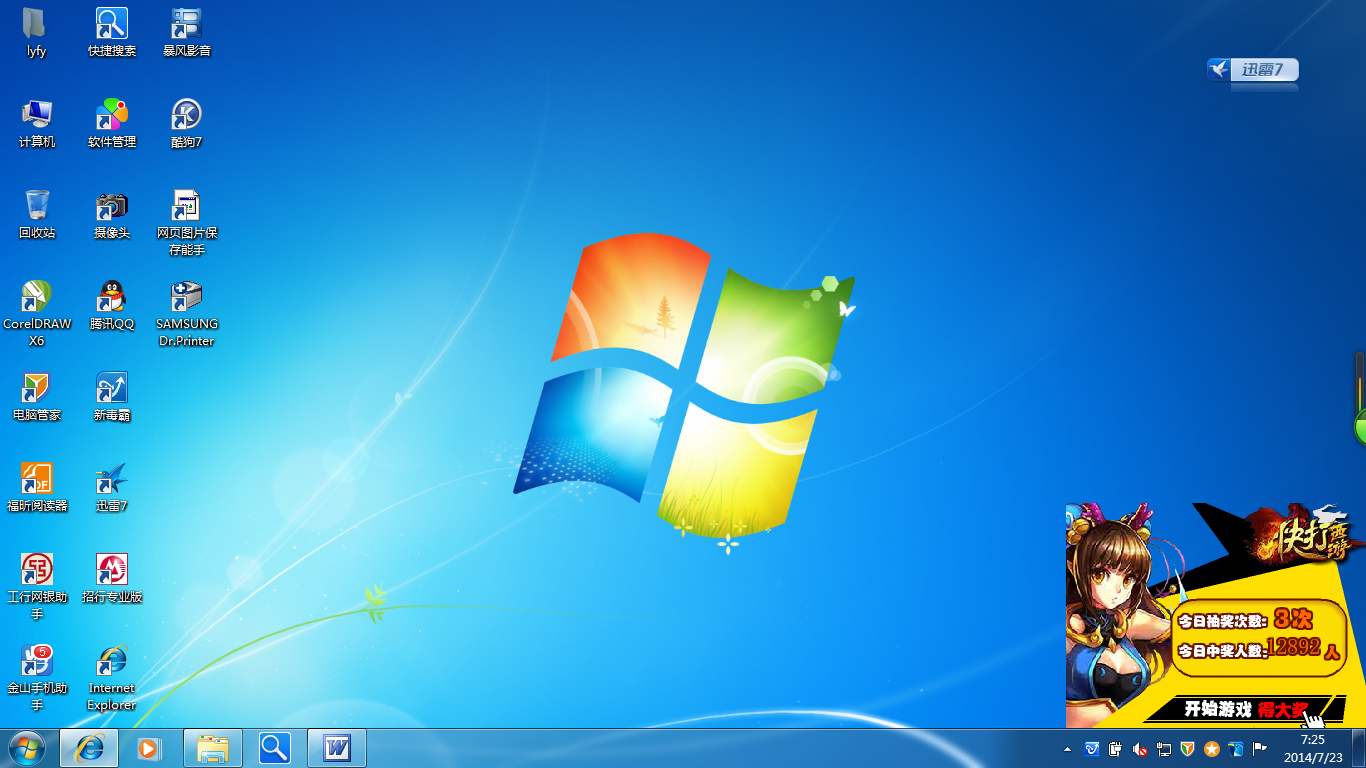Screen dimensions: 1366x768
Task: Click the orange star tray icon
Action: [1212, 748]
